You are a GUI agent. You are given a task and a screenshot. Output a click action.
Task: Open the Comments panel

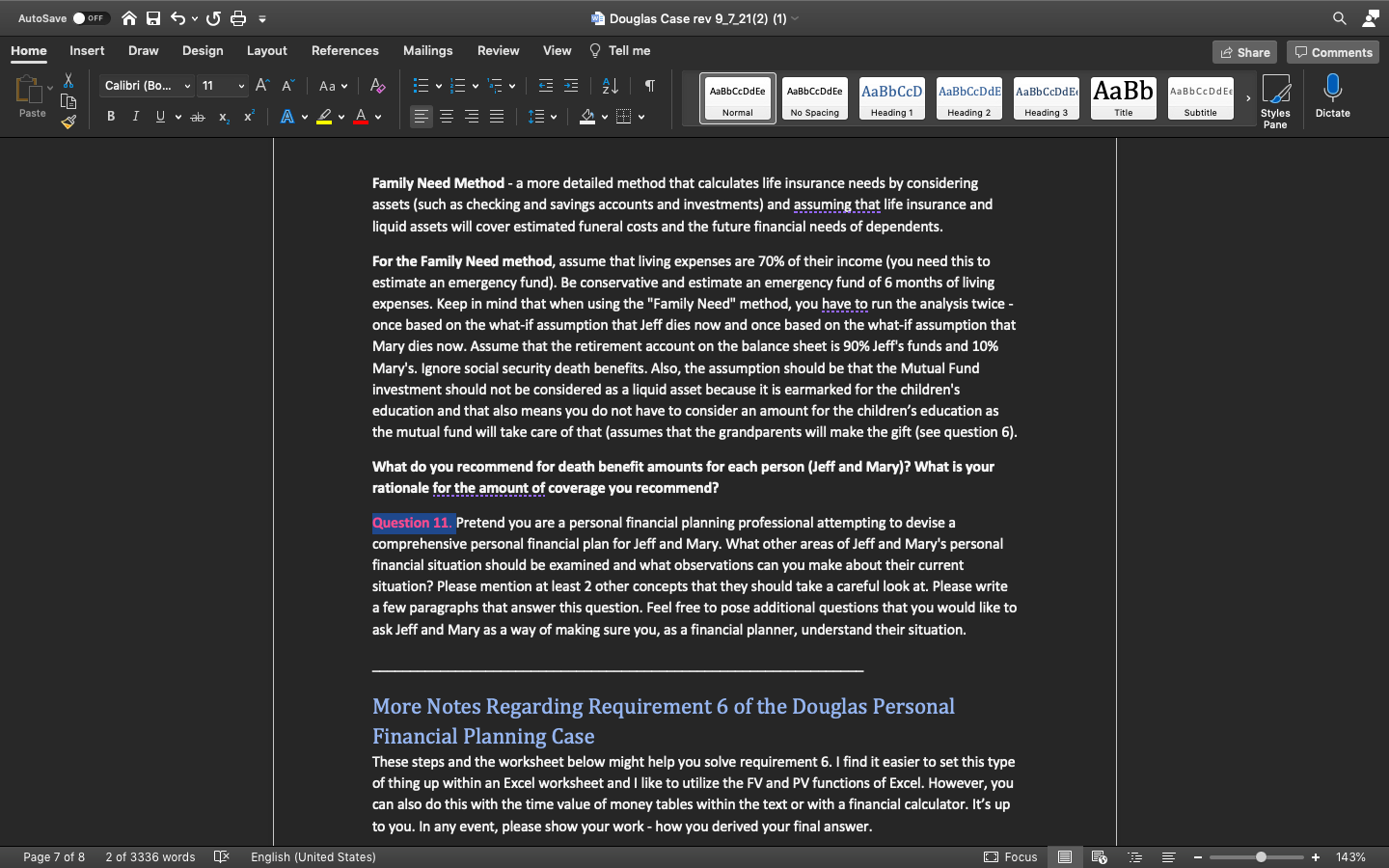point(1333,52)
